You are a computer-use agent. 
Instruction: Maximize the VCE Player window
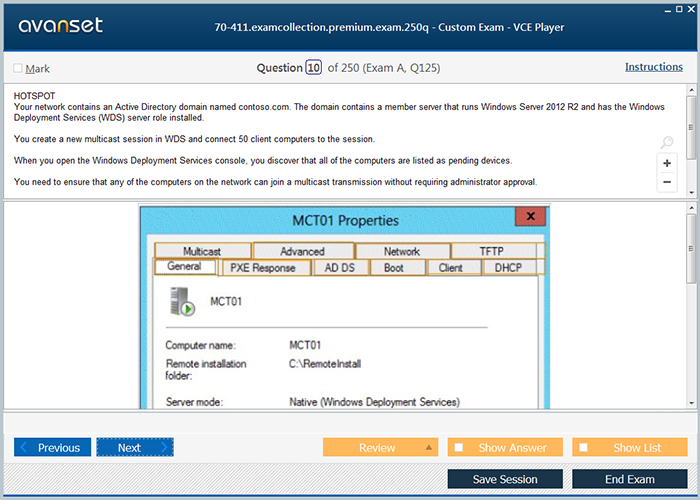679,9
